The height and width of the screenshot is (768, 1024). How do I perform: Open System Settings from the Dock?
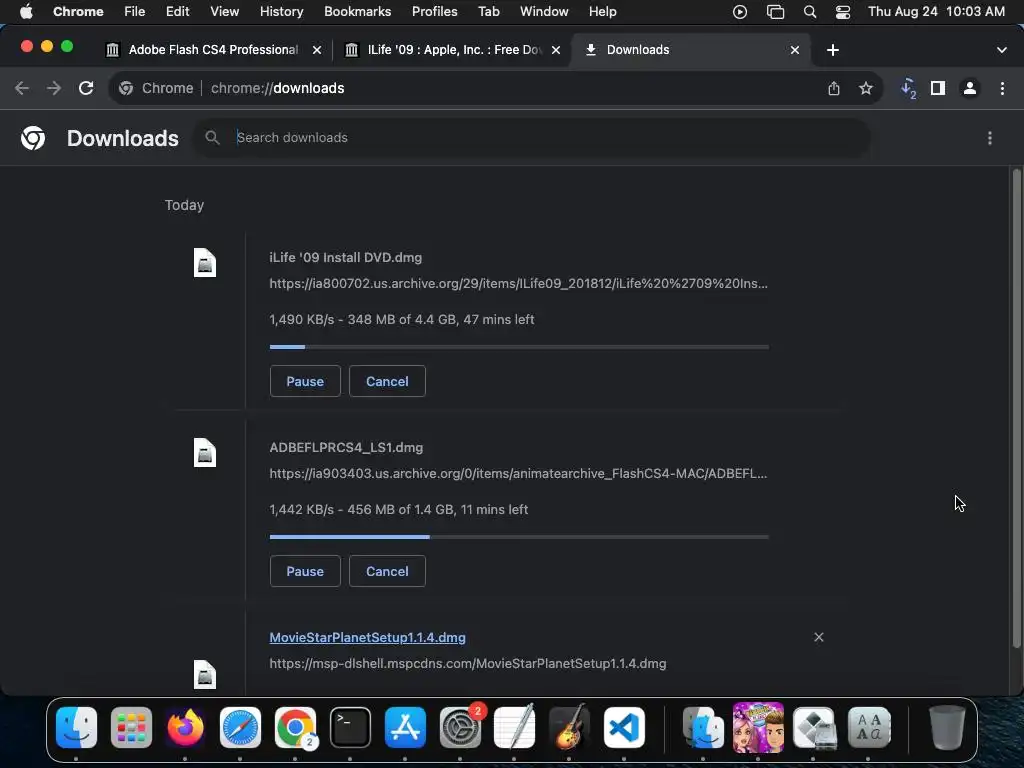[x=460, y=728]
